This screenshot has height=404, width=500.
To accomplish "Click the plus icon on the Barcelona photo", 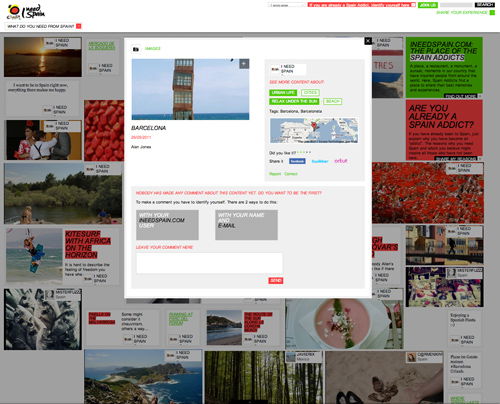I will (x=244, y=64).
